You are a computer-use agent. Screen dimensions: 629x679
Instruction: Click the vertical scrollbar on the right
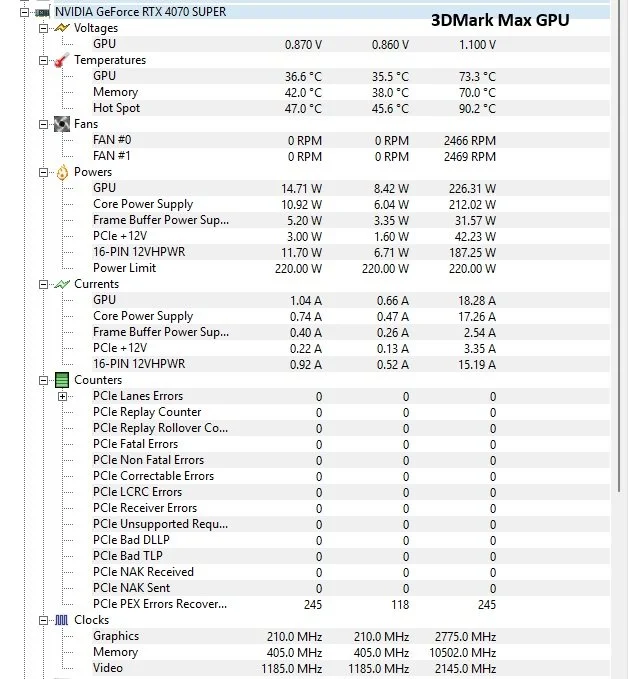coord(619,246)
